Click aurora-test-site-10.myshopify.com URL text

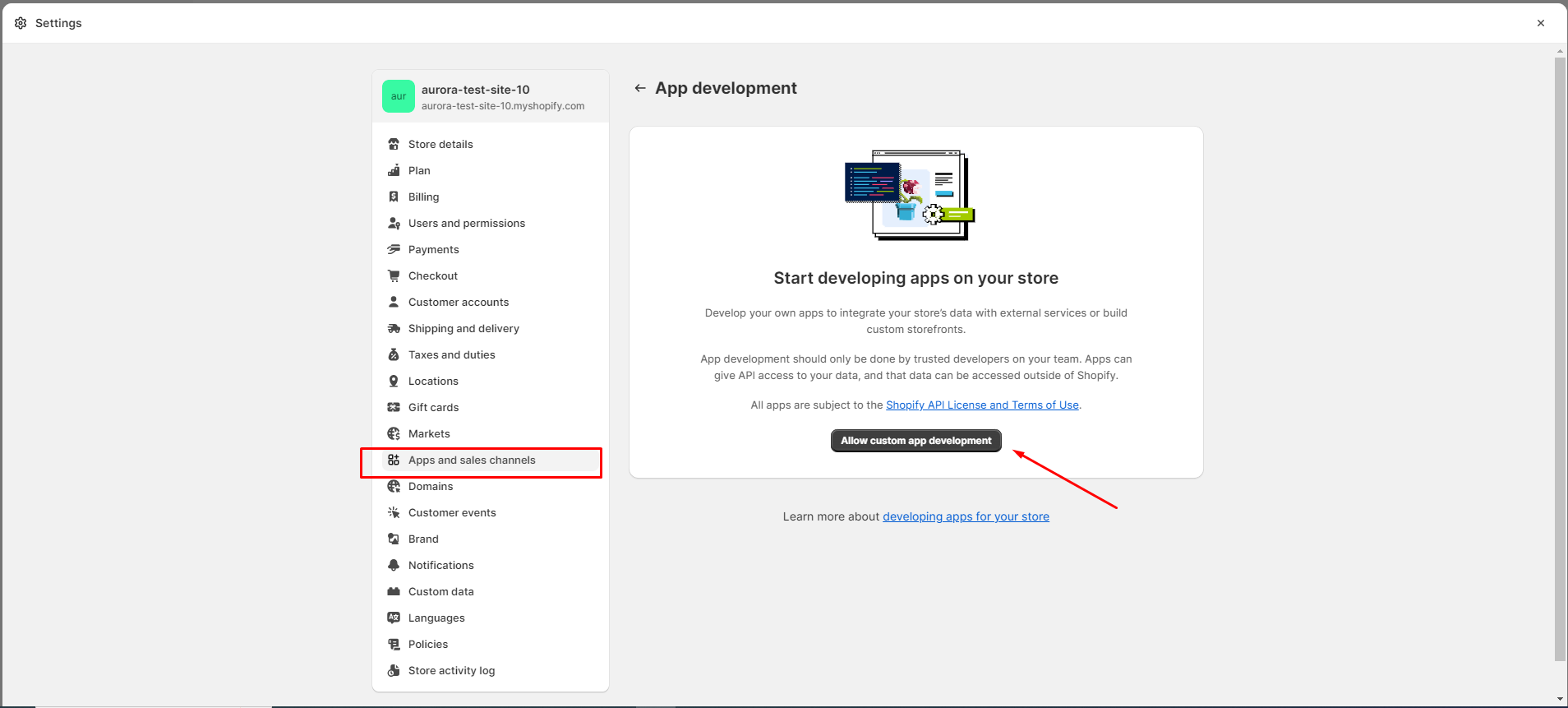coord(503,106)
